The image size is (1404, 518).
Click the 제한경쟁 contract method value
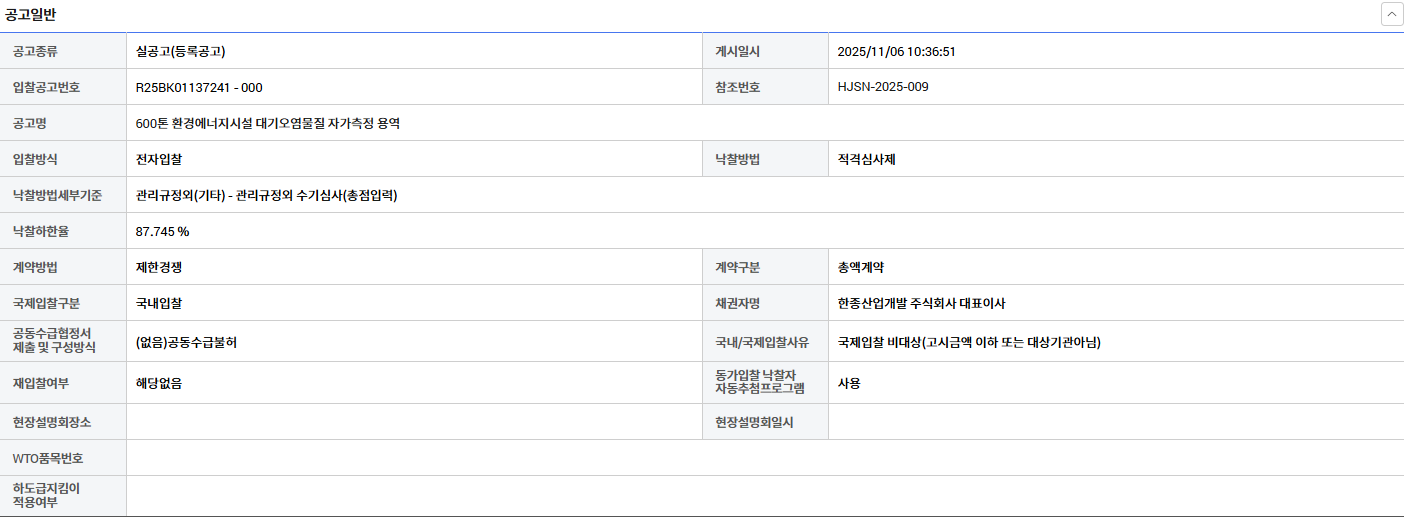(159, 267)
